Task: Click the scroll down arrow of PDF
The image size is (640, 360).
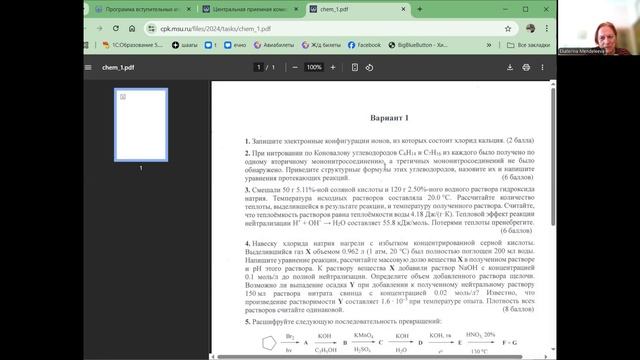Action: 553,350
